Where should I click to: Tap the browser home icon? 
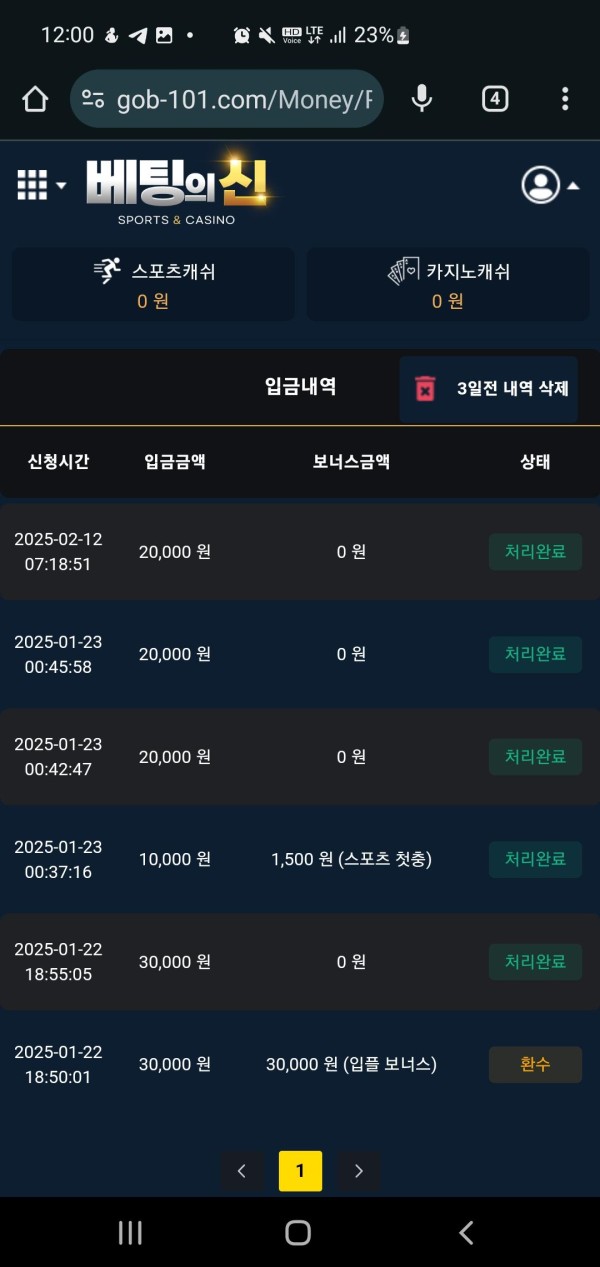(35, 98)
